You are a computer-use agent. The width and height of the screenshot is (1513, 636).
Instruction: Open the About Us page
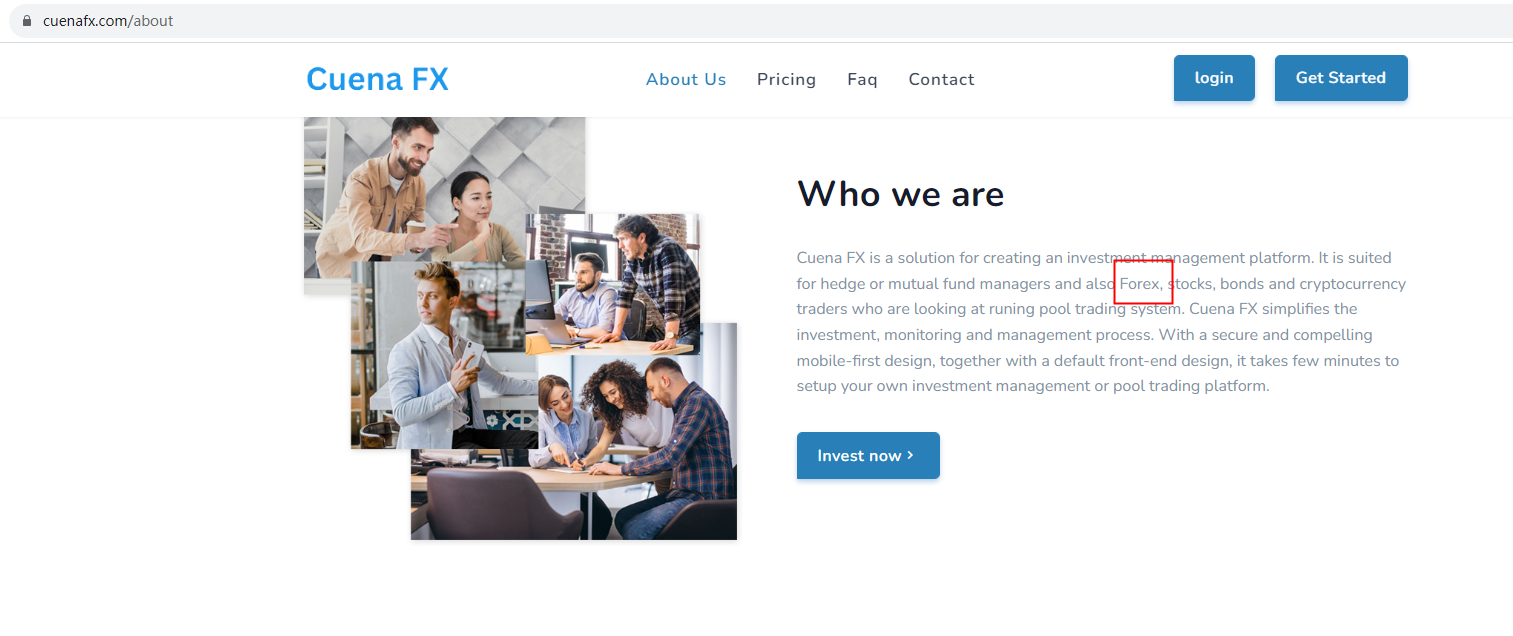[686, 79]
